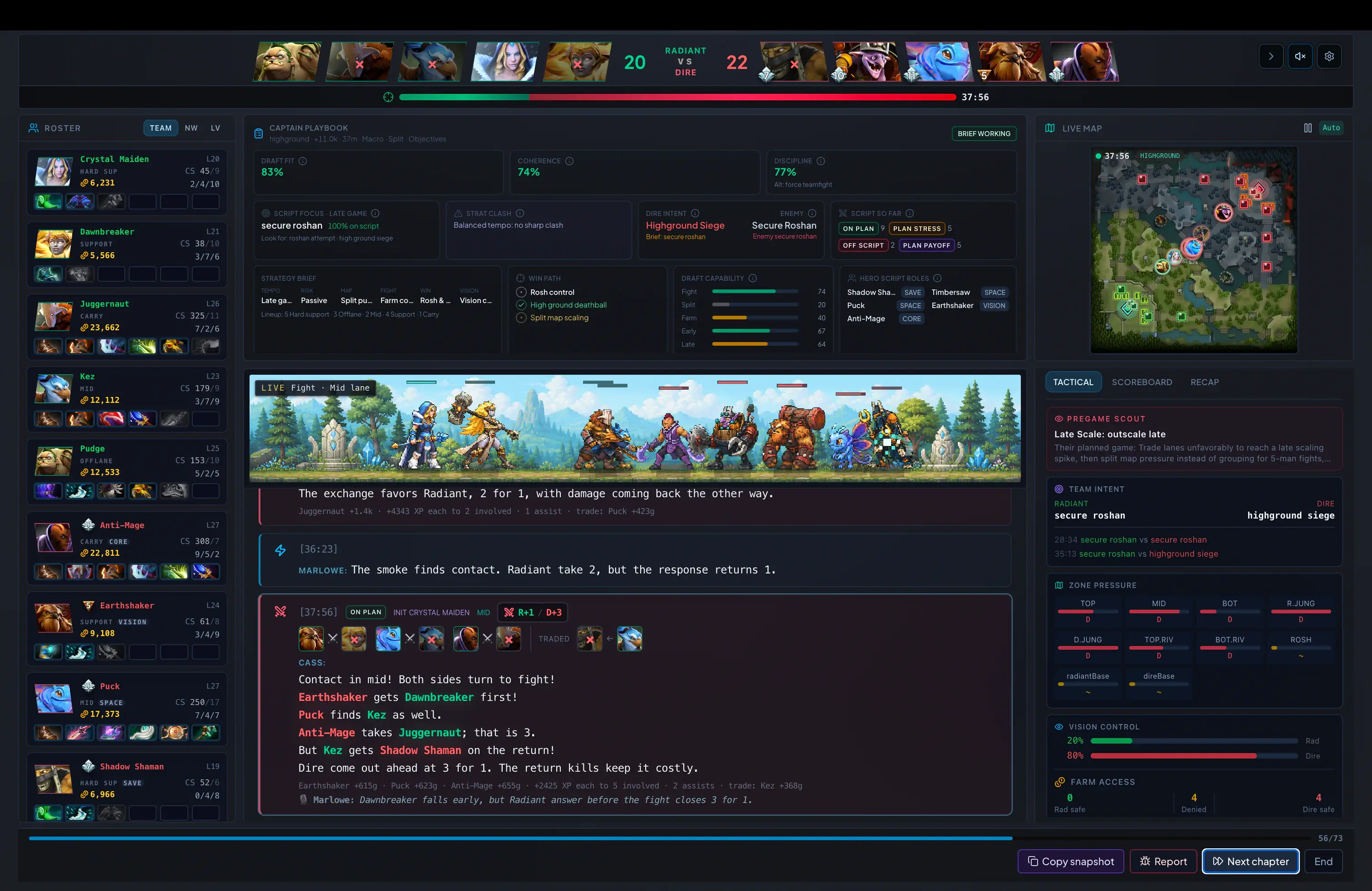This screenshot has height=891, width=1372.
Task: Toggle the Split map scaling item
Action: coord(521,318)
